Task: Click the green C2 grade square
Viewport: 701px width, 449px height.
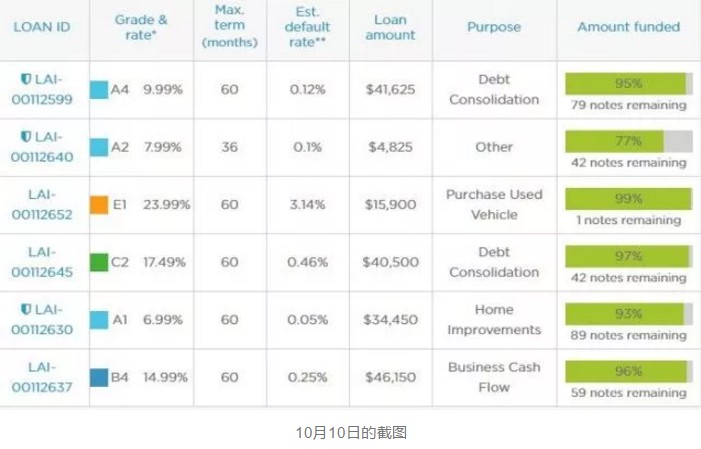Action: (98, 262)
